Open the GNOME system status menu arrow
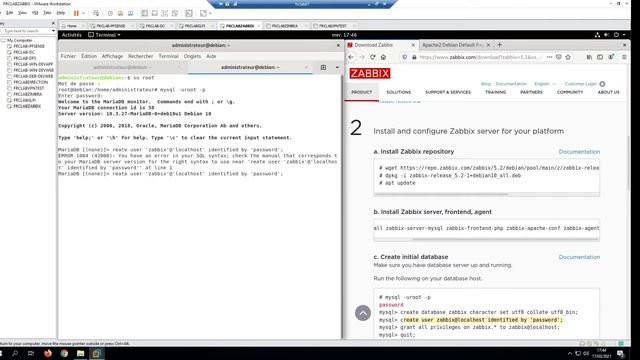 pyautogui.click(x=624, y=35)
